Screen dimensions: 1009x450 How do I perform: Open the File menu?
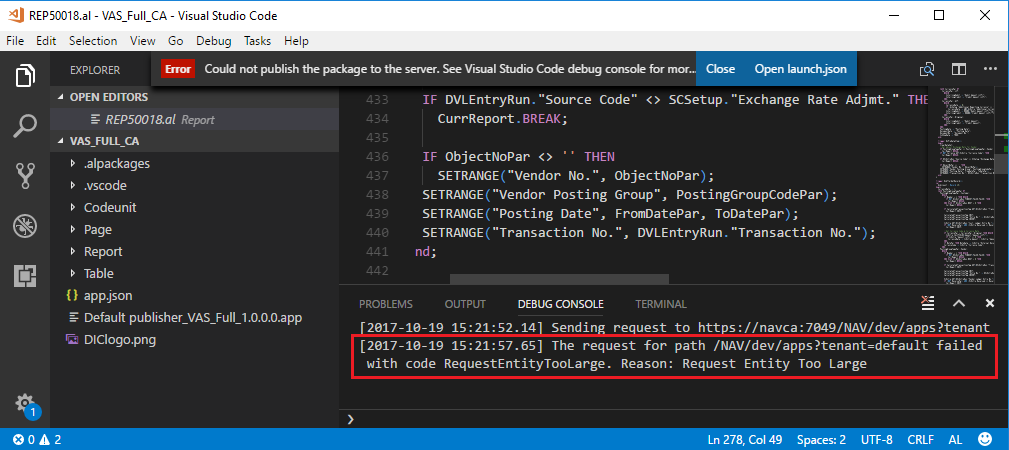click(x=17, y=41)
